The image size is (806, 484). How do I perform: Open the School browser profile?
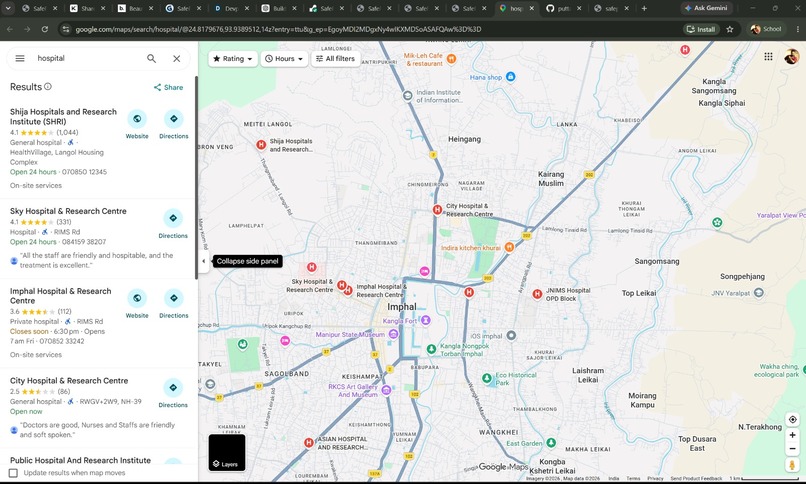(x=766, y=29)
